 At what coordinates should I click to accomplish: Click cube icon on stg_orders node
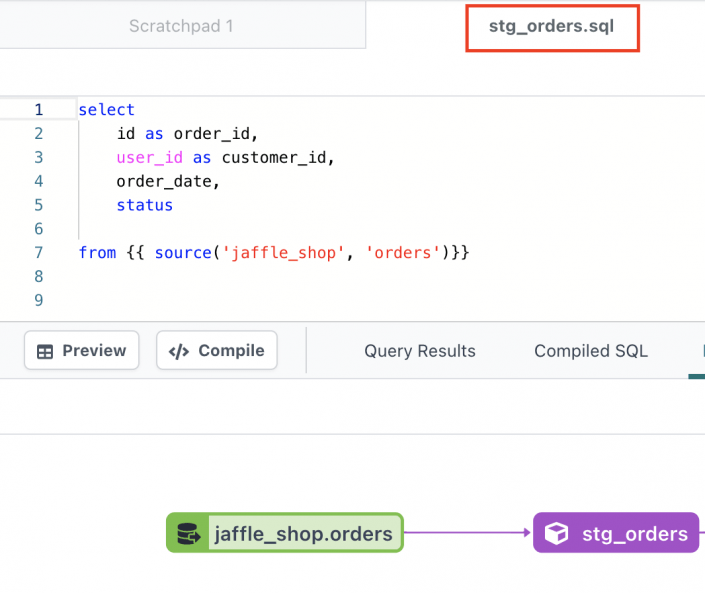click(555, 534)
